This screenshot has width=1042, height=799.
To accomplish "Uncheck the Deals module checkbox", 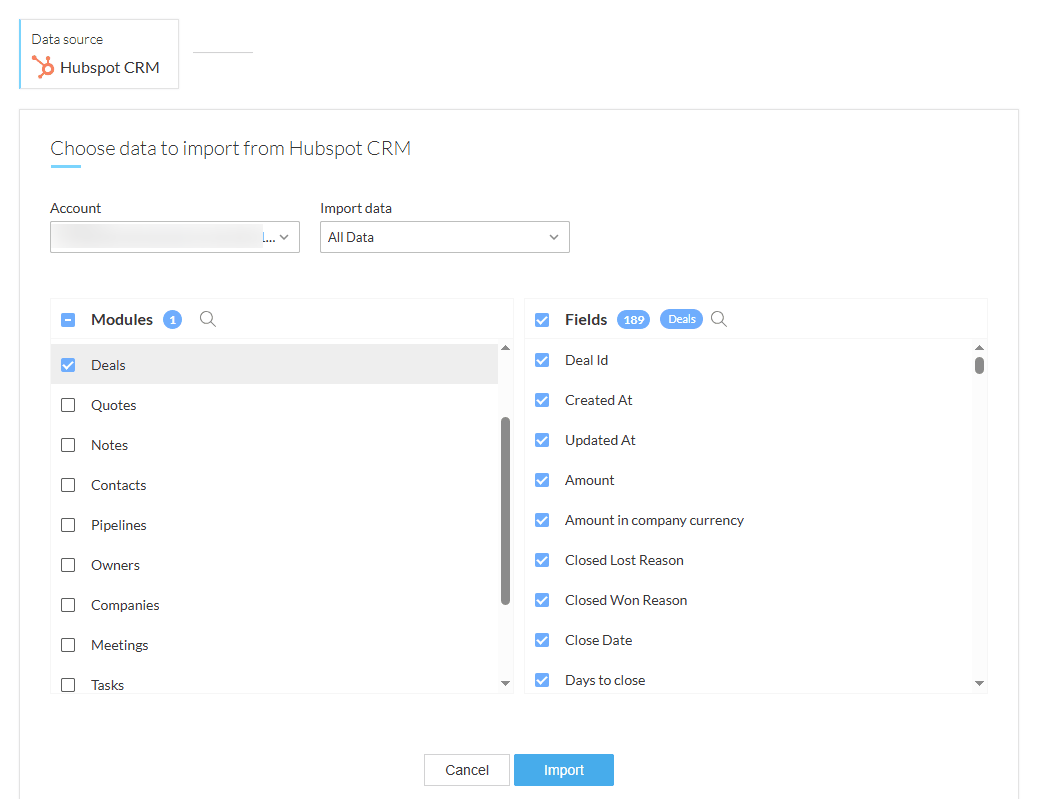I will pos(68,365).
